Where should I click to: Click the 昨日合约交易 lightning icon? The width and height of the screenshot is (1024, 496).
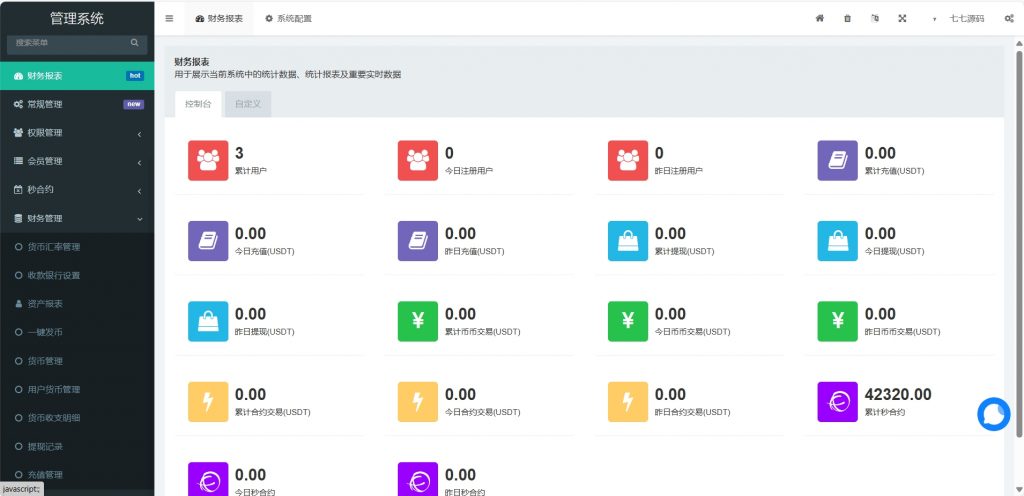tap(628, 402)
